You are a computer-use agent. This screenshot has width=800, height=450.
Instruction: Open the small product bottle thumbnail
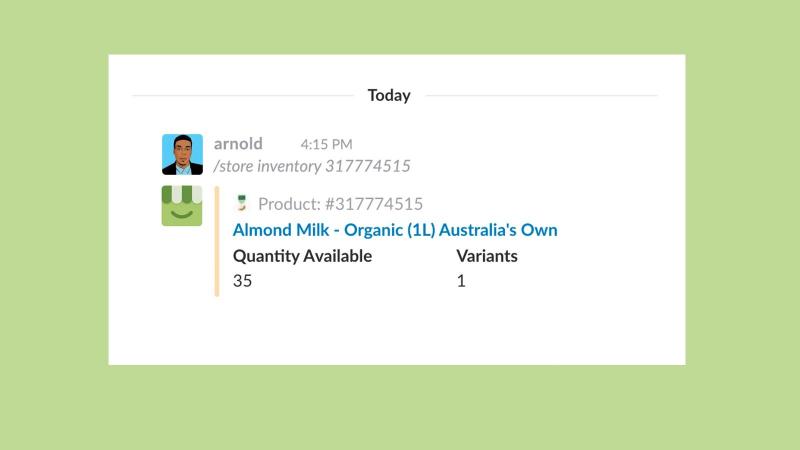pos(242,203)
